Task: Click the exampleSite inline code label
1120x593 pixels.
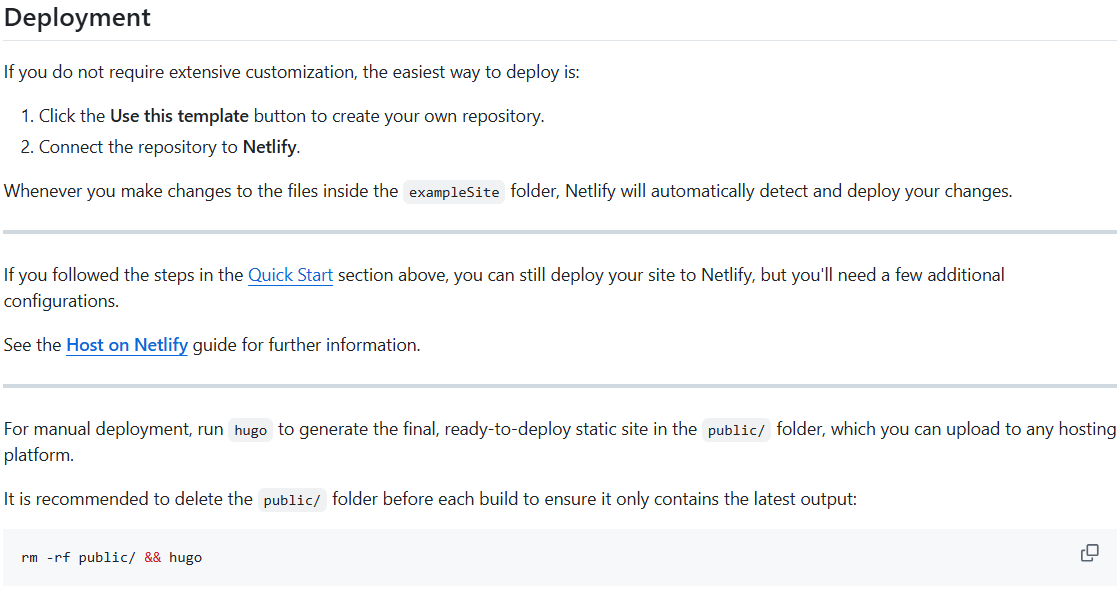Action: pos(454,192)
